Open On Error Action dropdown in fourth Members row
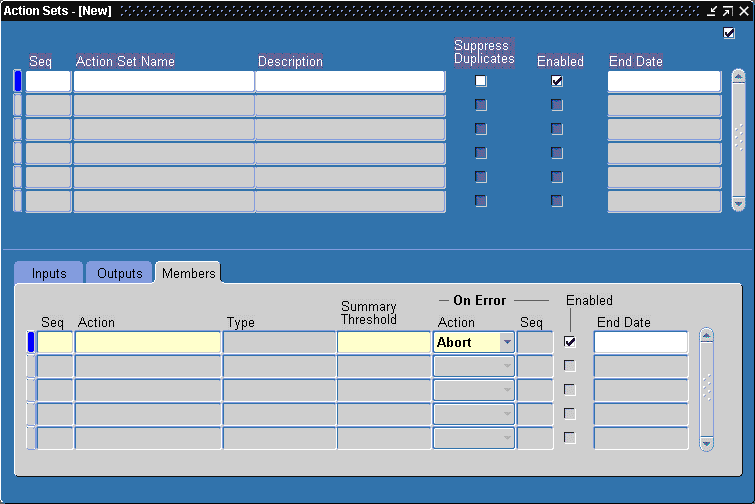755x504 pixels. pyautogui.click(x=507, y=414)
